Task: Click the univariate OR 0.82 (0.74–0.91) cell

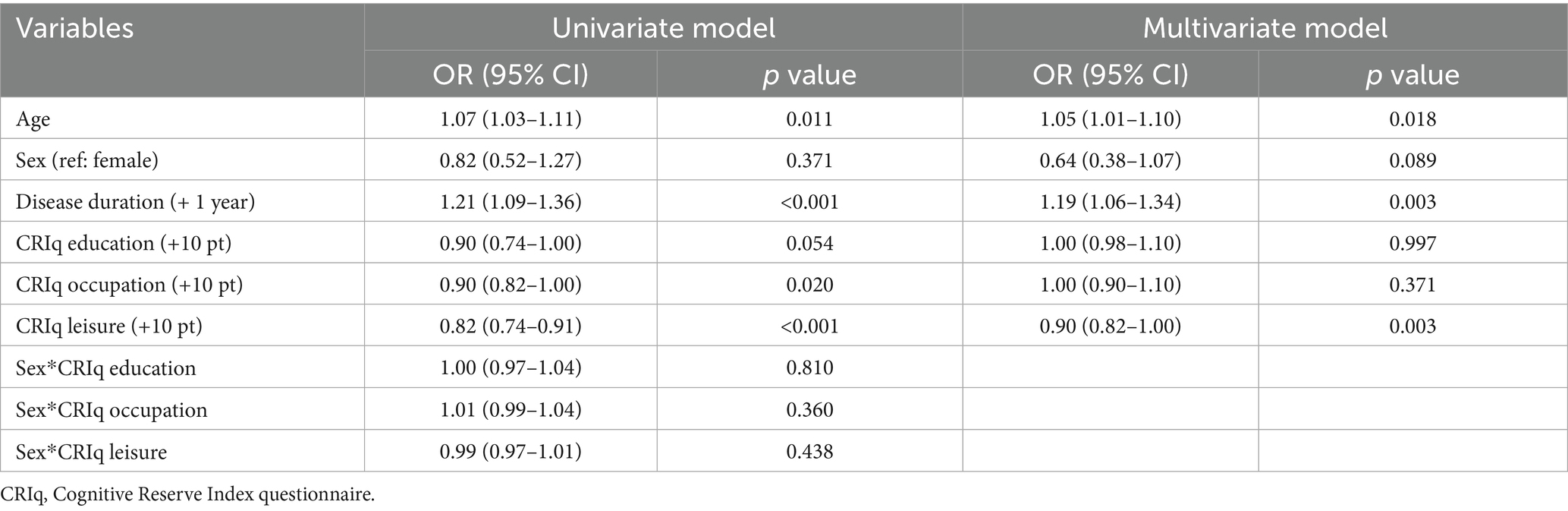Action: point(511,326)
